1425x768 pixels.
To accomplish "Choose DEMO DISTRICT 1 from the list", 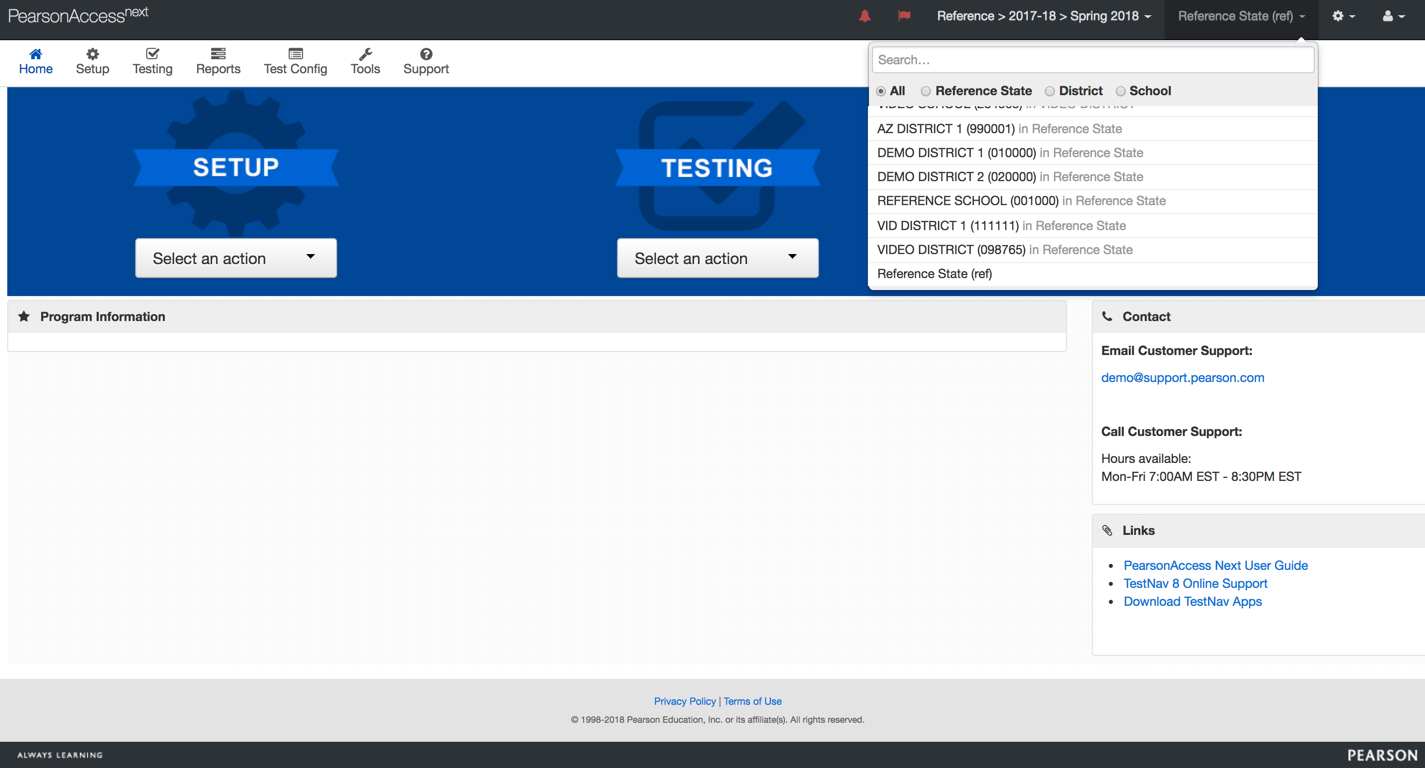I will tap(956, 153).
